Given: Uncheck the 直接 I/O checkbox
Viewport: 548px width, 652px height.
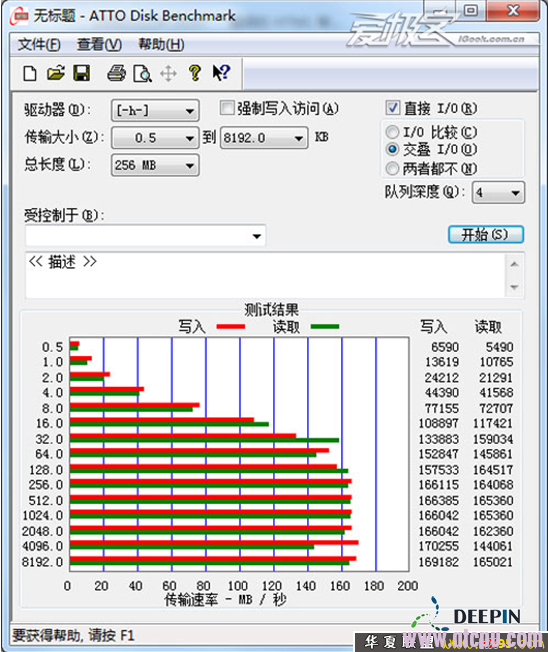Looking at the screenshot, I should (392, 108).
